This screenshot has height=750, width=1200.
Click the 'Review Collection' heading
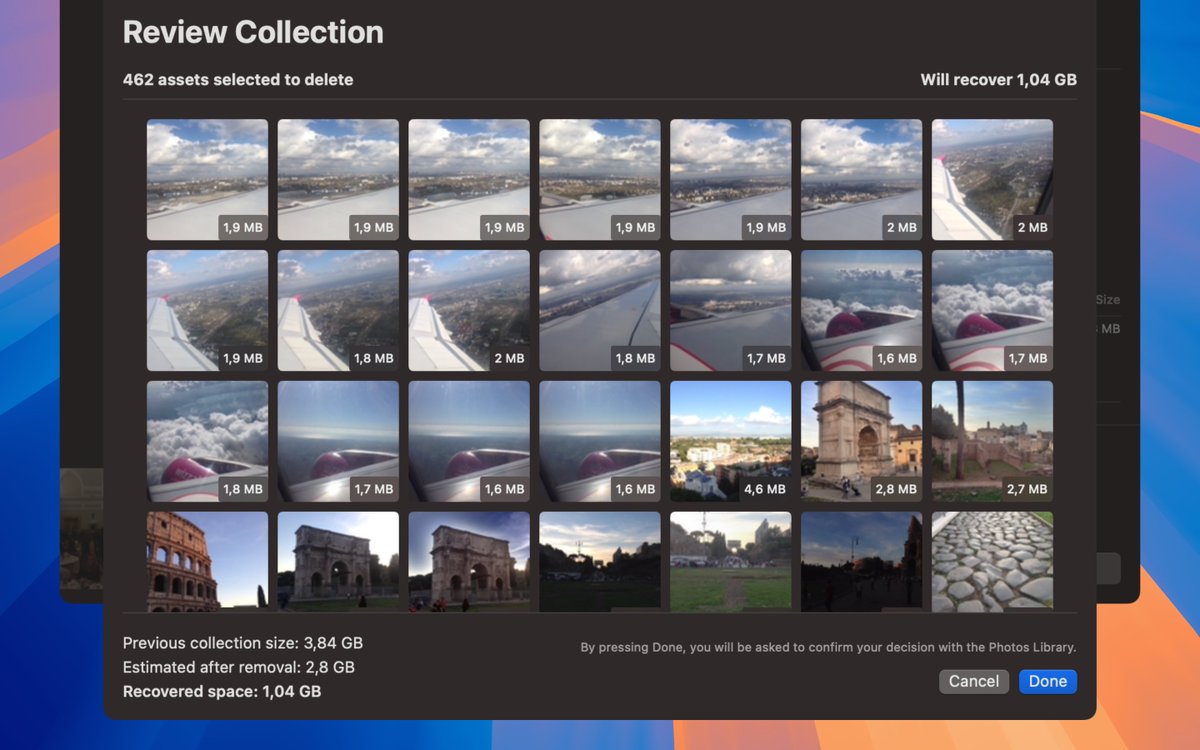pos(253,32)
